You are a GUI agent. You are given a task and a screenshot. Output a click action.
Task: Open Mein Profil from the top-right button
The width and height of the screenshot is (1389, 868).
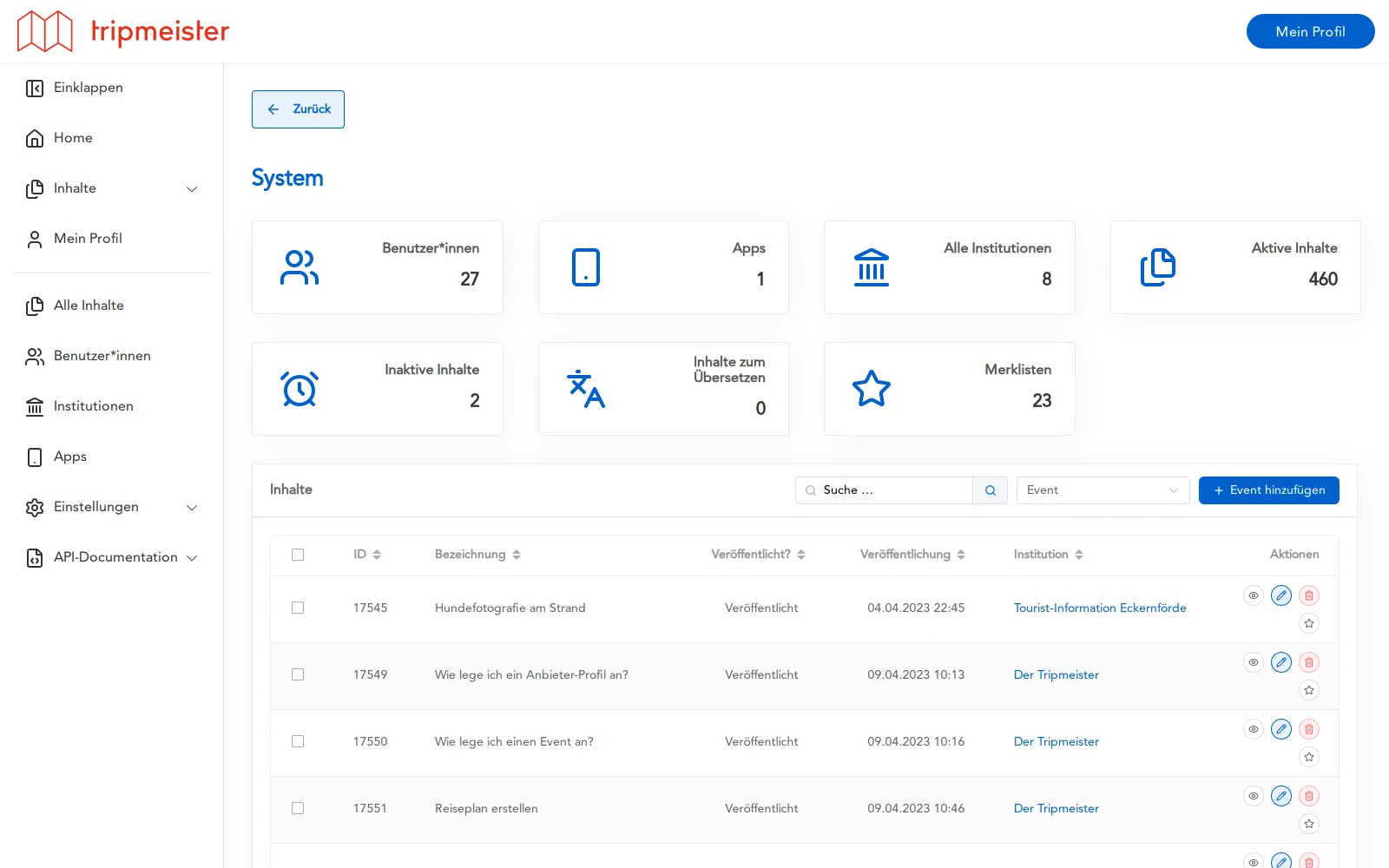(1311, 31)
